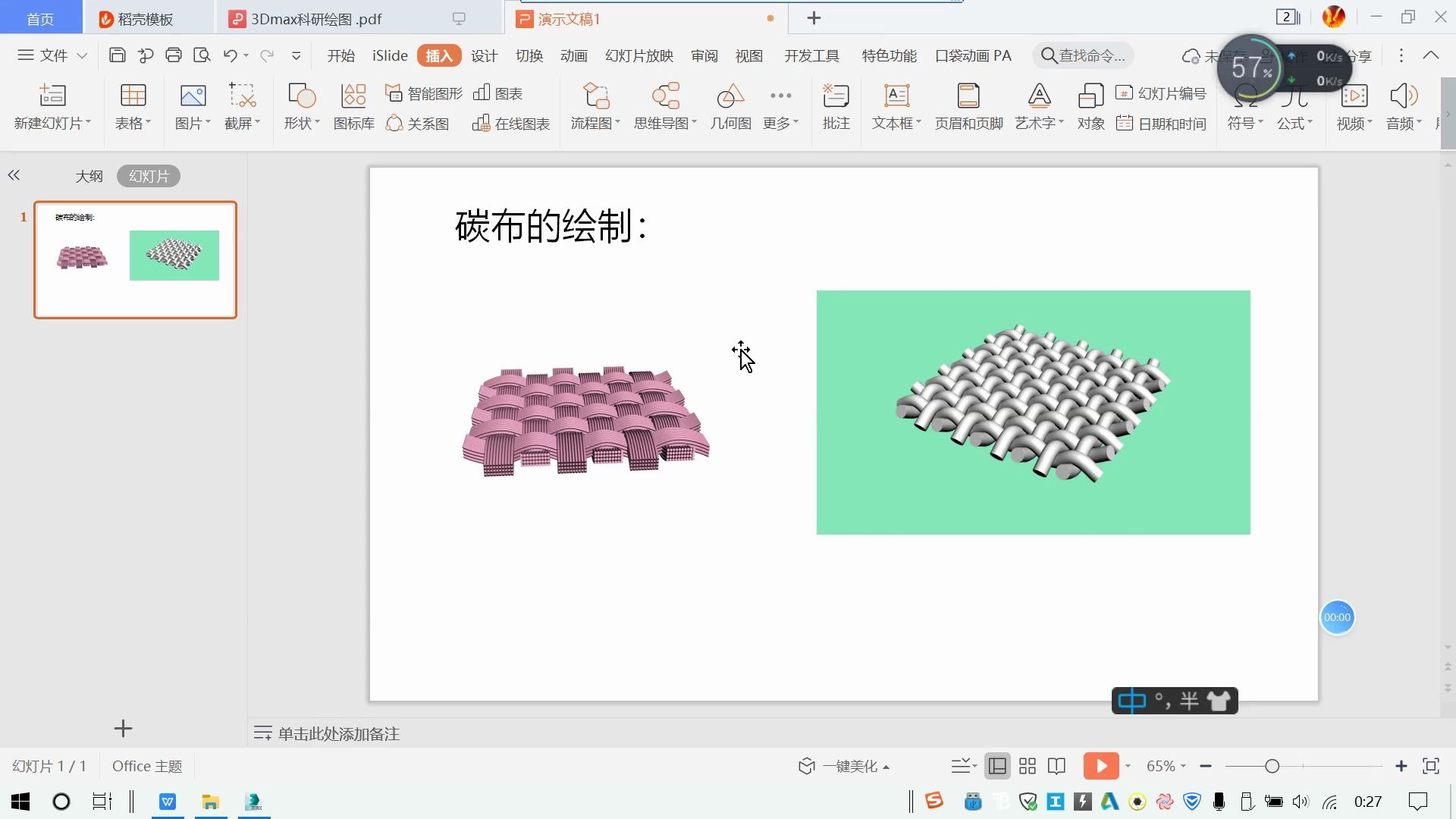Image resolution: width=1456 pixels, height=819 pixels.
Task: Click the 一键美化 button
Action: click(x=847, y=765)
